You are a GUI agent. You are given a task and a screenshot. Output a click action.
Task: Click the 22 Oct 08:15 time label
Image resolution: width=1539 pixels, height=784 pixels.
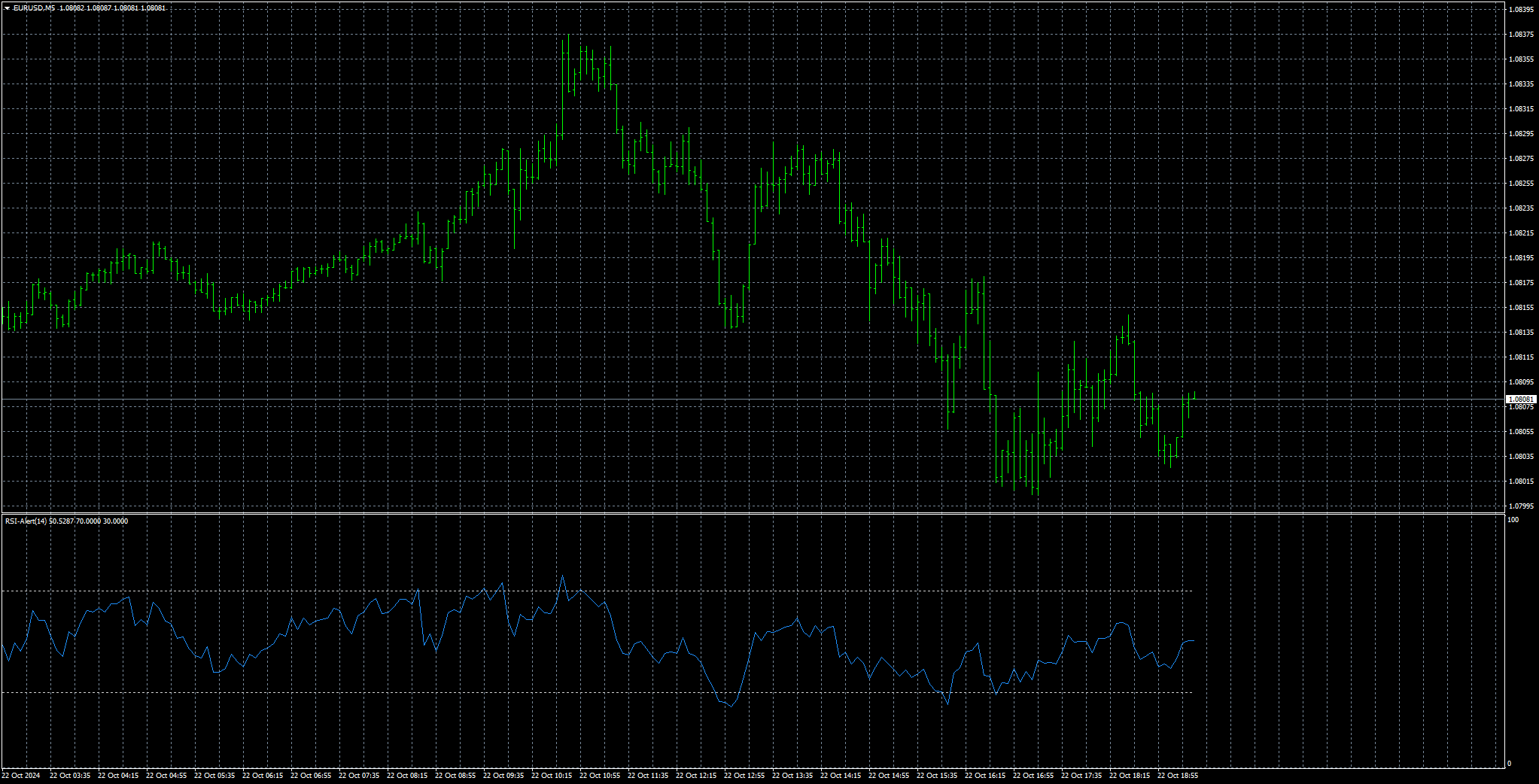point(407,776)
